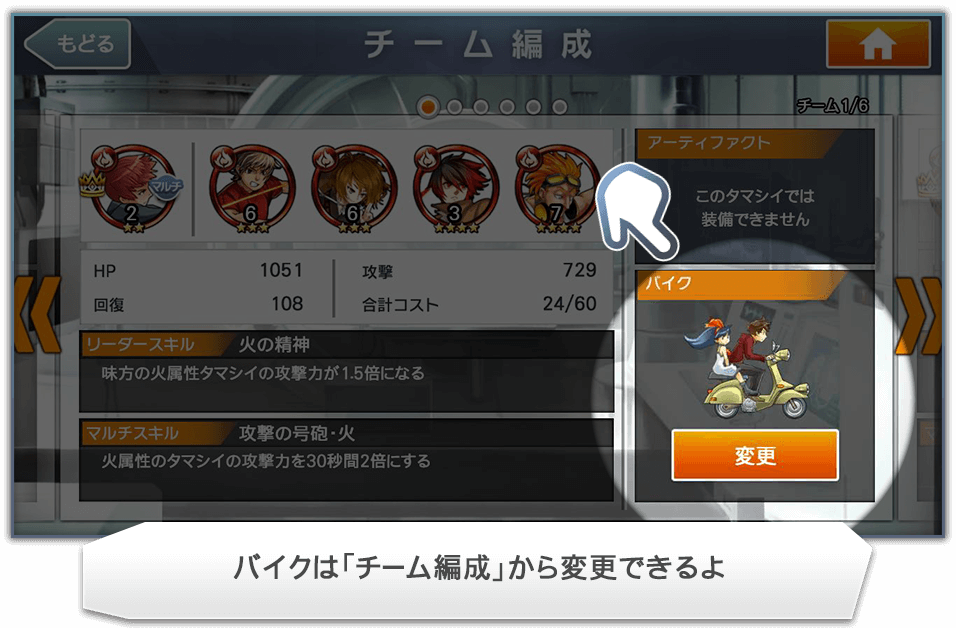The height and width of the screenshot is (628, 956).
Task: Switch to team page 3 dot
Action: pos(480,107)
